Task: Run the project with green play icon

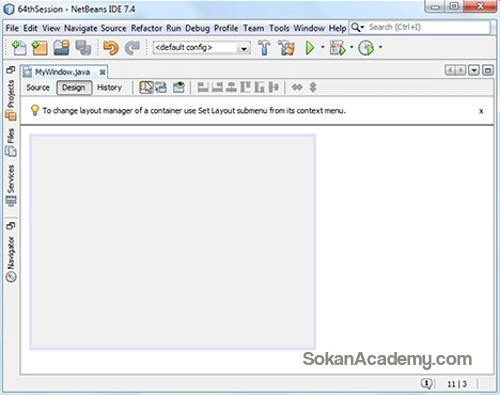Action: [x=310, y=48]
